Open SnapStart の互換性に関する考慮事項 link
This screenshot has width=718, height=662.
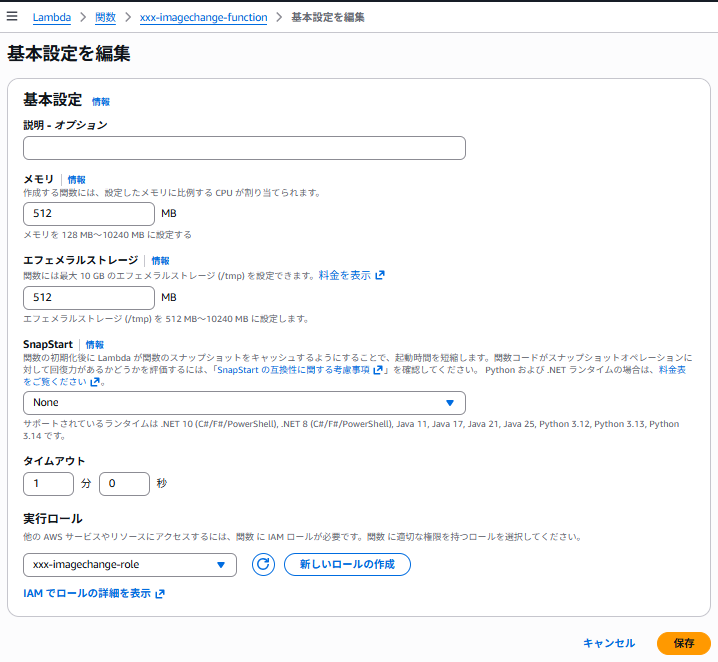(293, 370)
